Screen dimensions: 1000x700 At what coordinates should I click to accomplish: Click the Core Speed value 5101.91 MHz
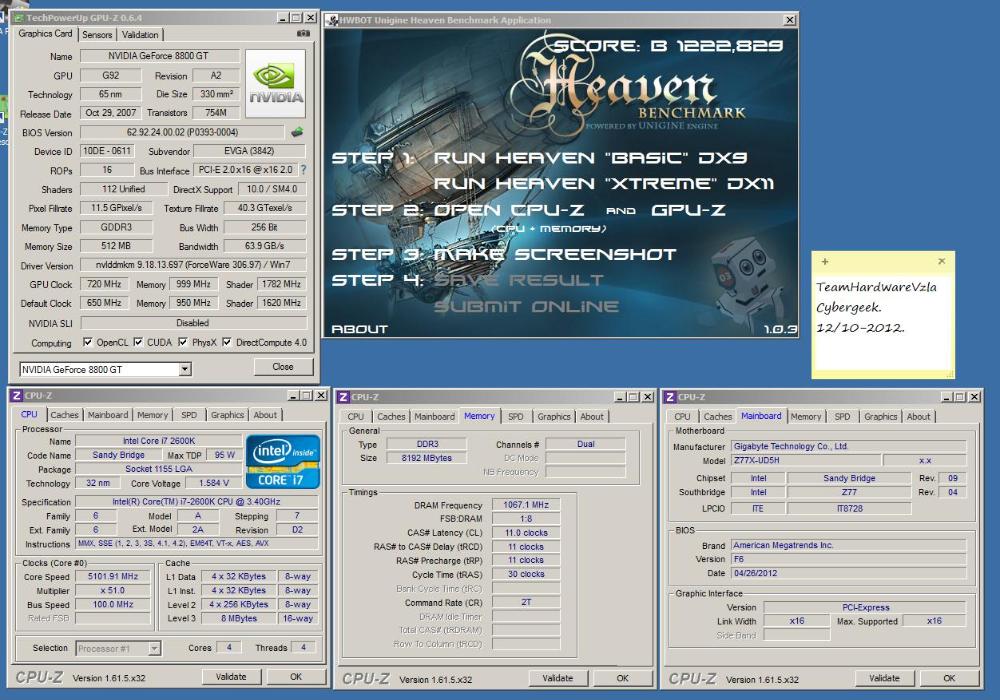pos(113,576)
